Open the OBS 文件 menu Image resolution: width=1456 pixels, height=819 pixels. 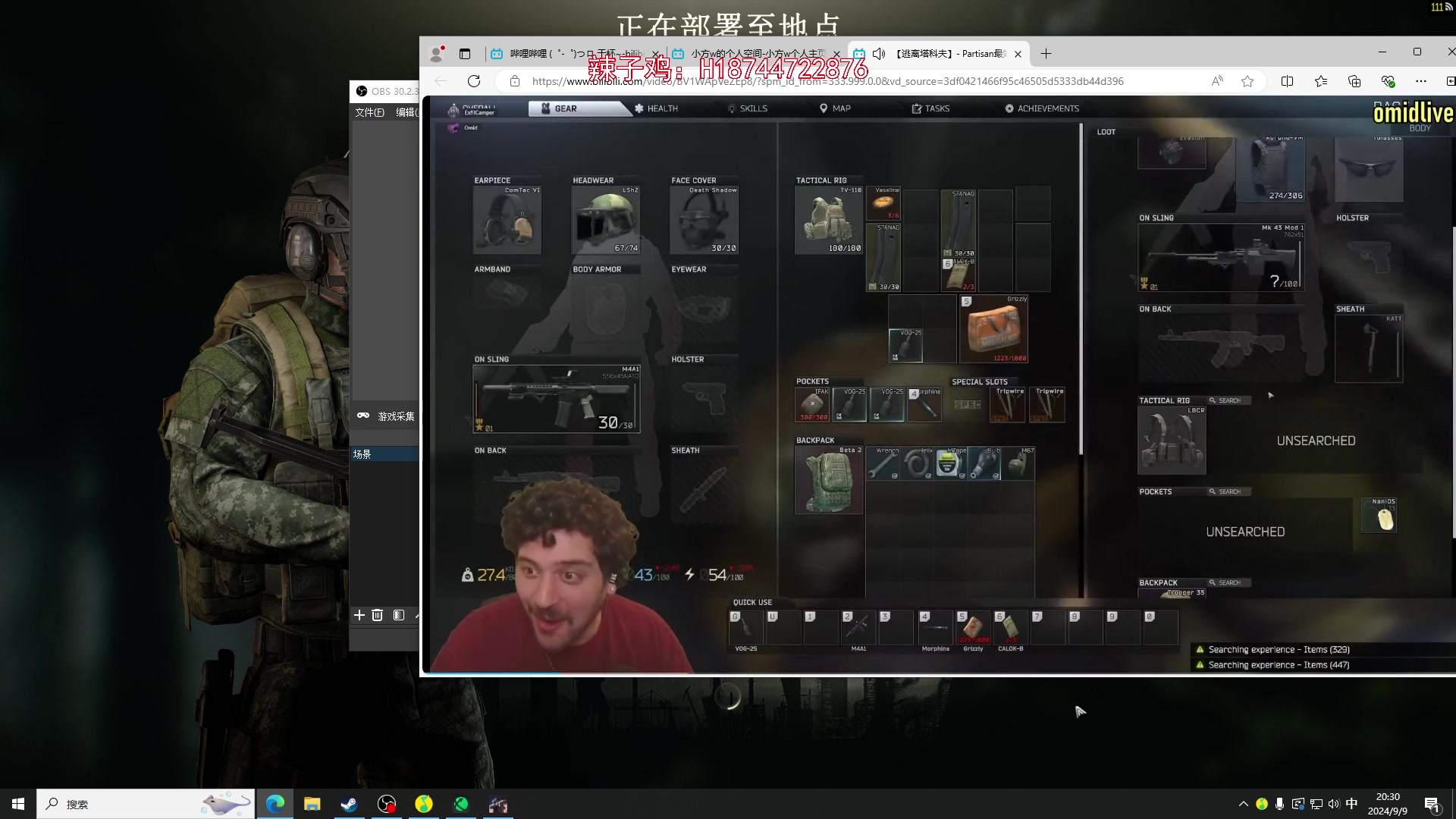point(369,112)
